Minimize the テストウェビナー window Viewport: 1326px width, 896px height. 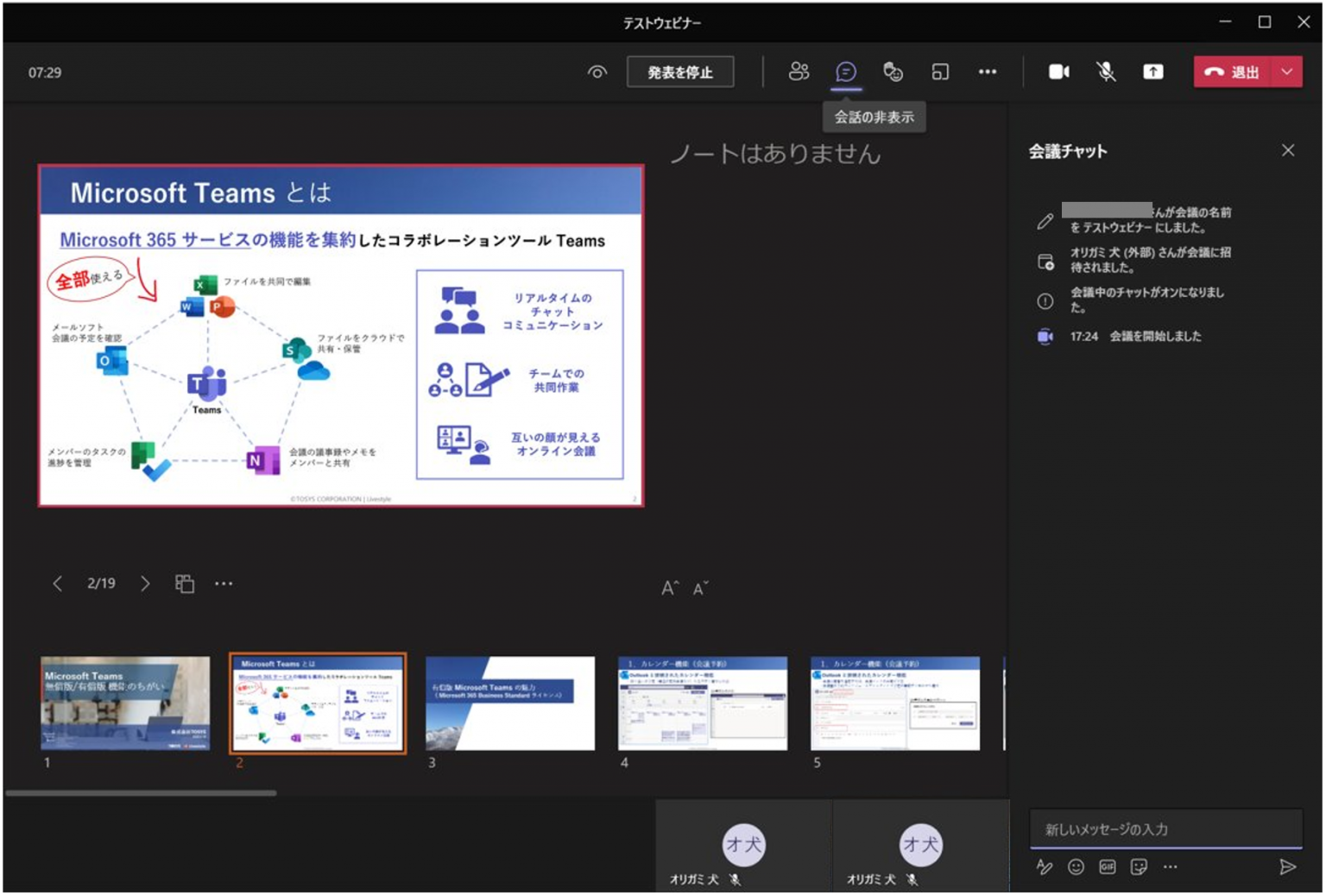(x=1225, y=22)
